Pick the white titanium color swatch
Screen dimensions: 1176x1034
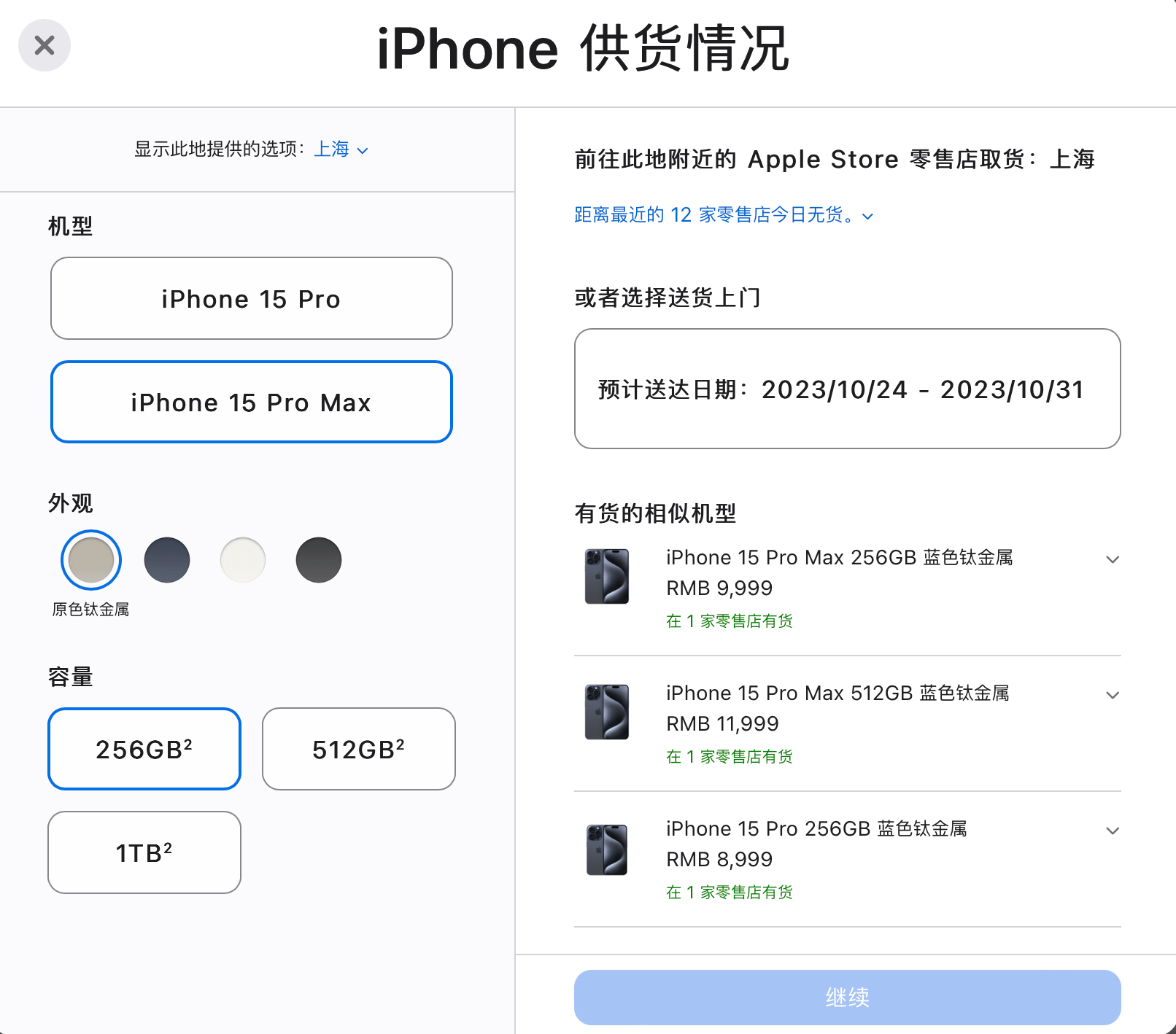point(243,560)
